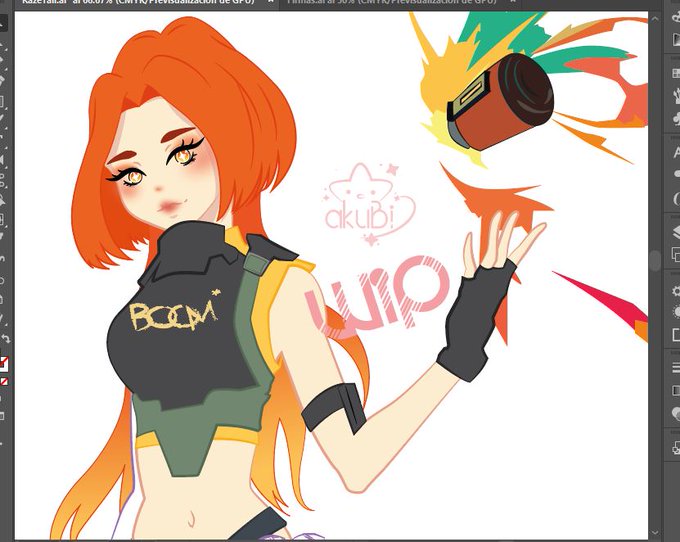Click the vertical scrollbar thumb

coord(655,259)
